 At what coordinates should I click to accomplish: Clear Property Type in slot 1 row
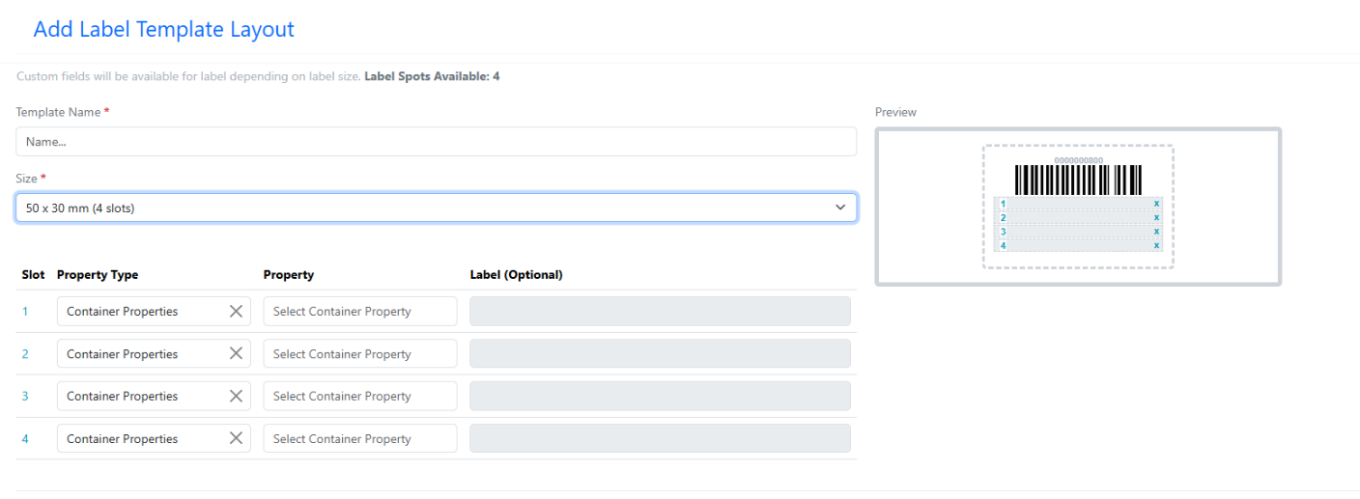point(236,311)
